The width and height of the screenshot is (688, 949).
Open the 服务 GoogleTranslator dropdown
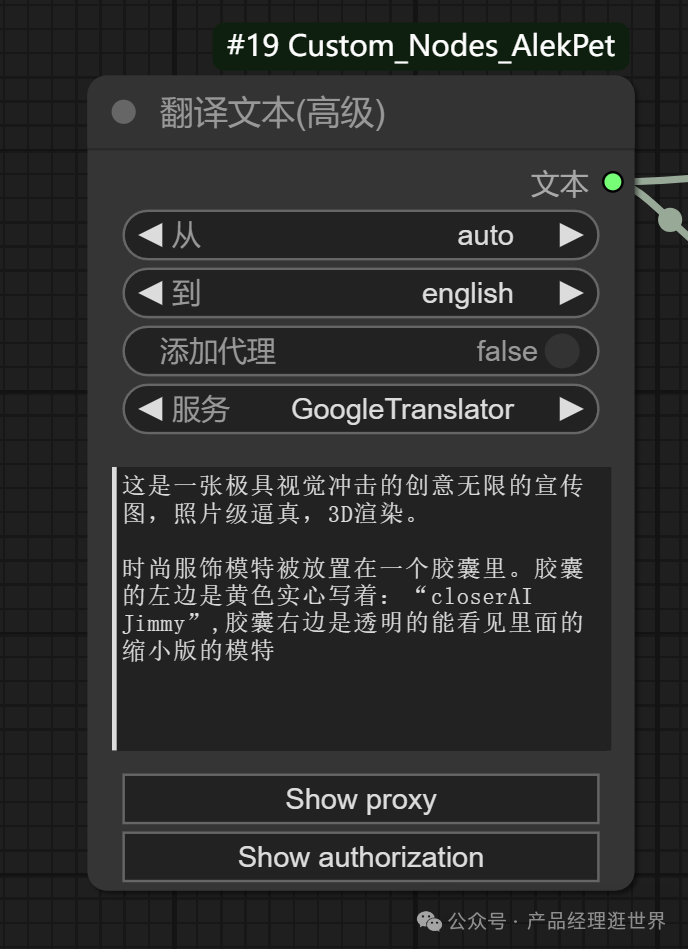coord(361,409)
